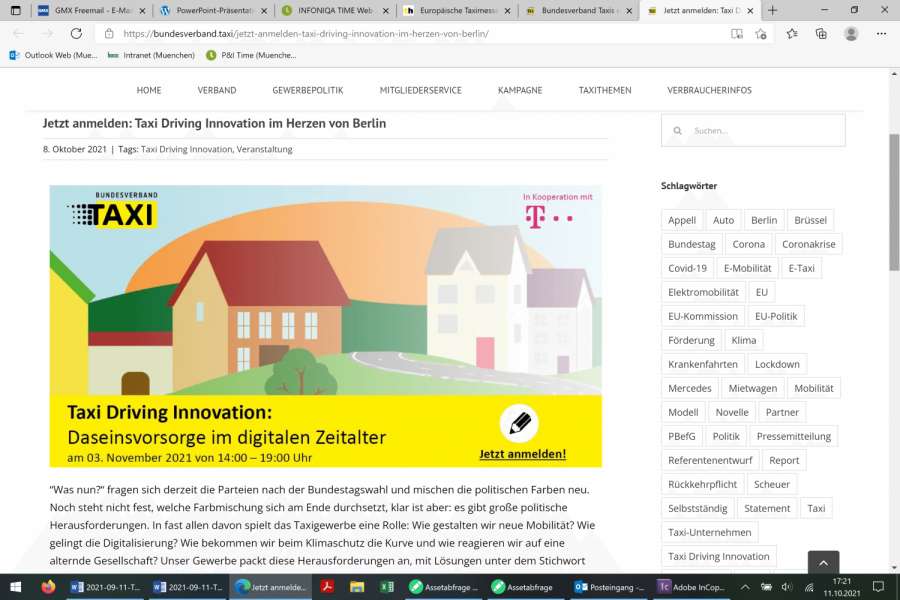Open the tab actions menu icon

(15, 10)
